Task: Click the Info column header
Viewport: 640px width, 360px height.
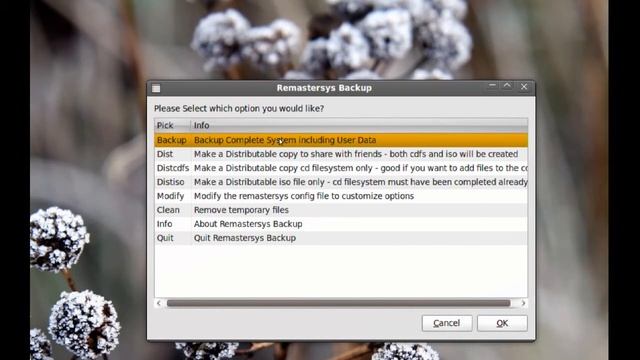Action: click(359, 125)
